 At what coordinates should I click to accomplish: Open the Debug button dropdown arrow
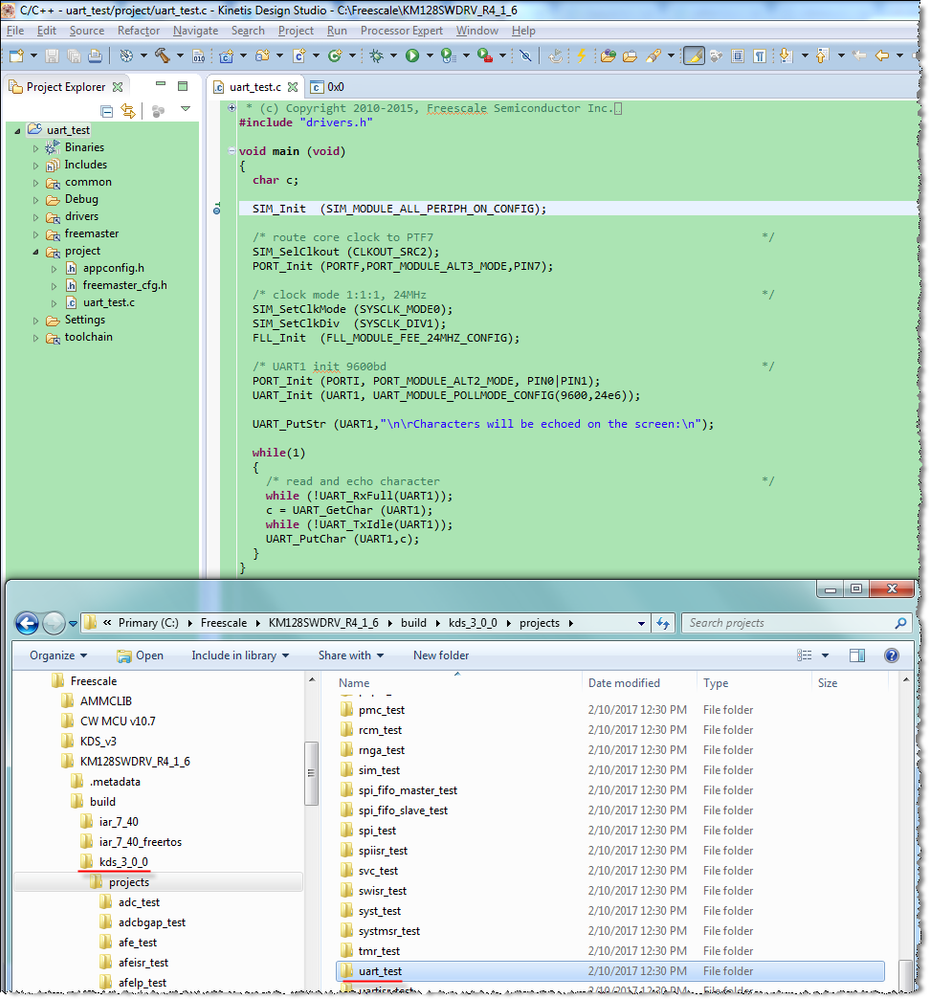(x=393, y=56)
